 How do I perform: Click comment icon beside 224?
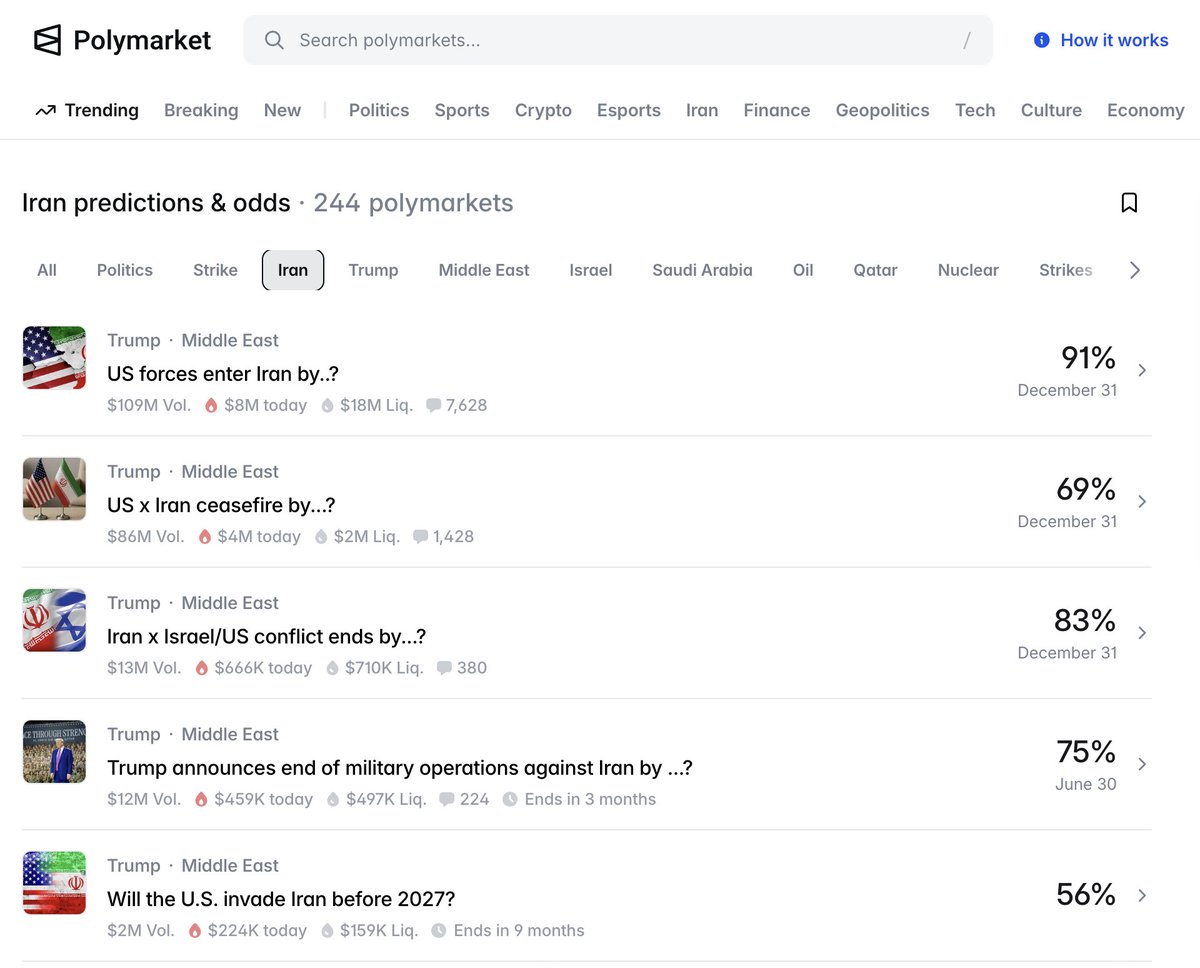click(x=447, y=799)
